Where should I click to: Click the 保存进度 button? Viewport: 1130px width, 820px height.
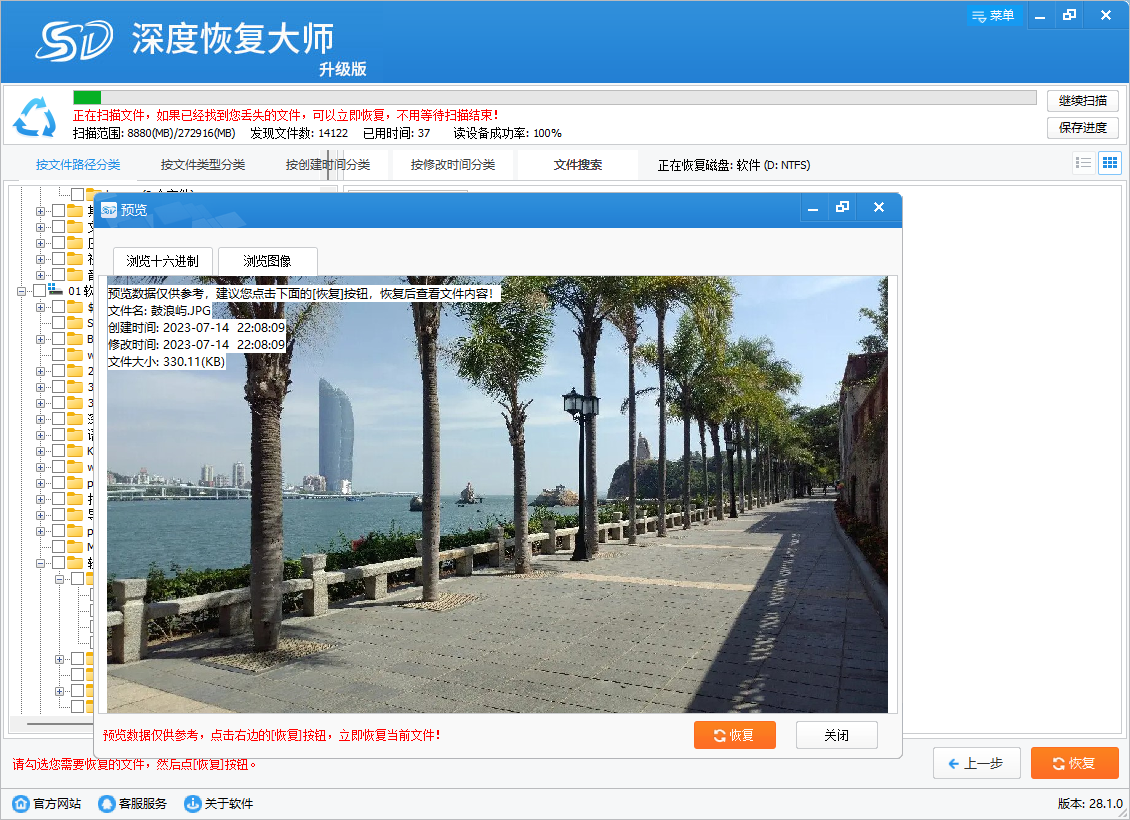click(1082, 128)
